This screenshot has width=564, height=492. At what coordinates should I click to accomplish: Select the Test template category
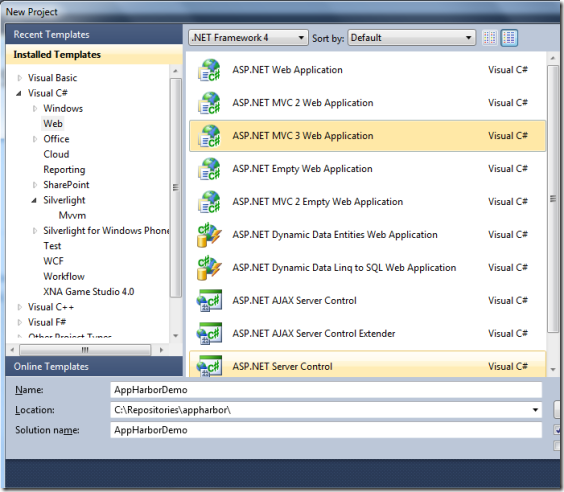click(52, 246)
